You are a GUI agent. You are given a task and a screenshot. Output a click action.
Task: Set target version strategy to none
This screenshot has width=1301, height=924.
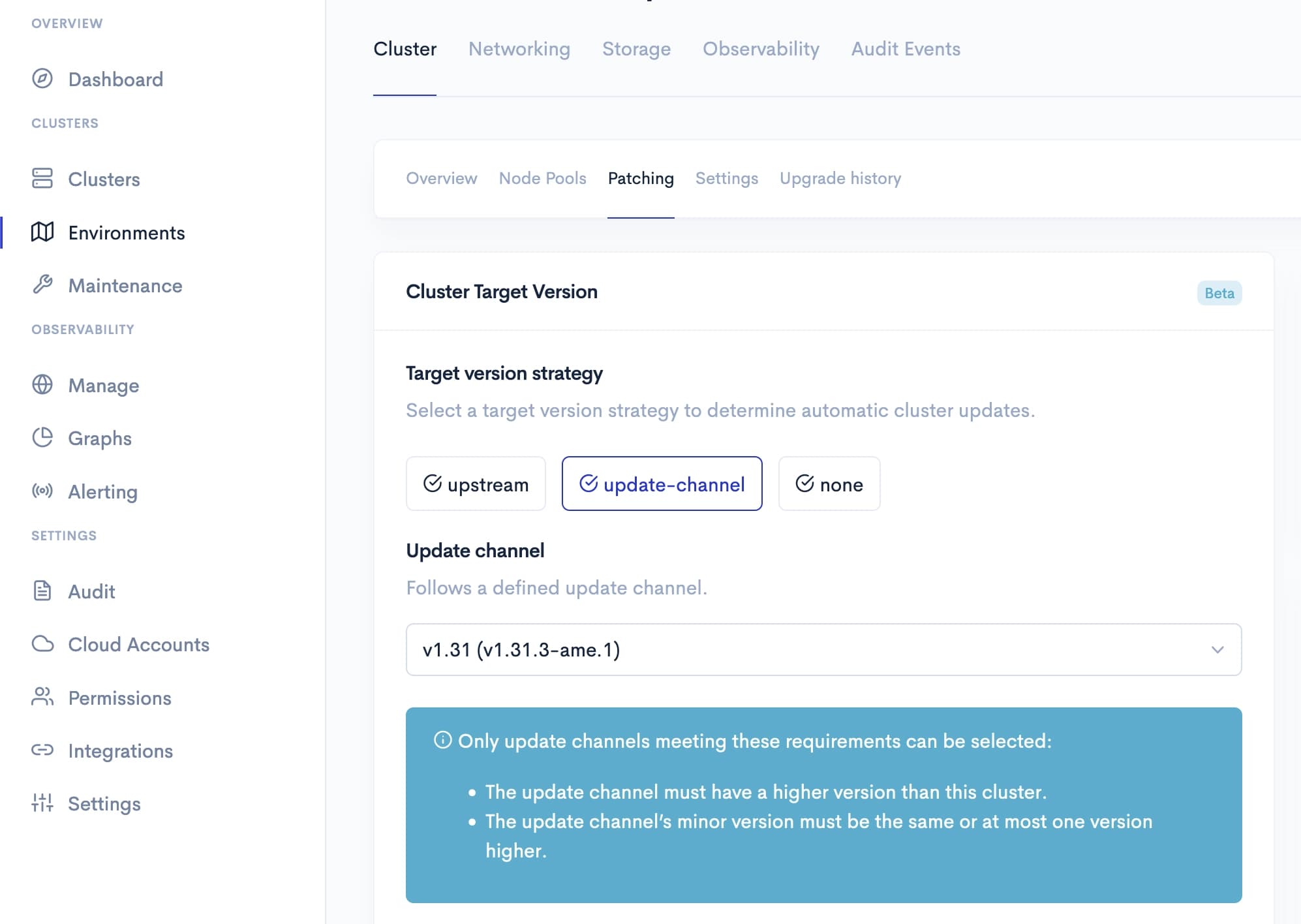(x=829, y=484)
